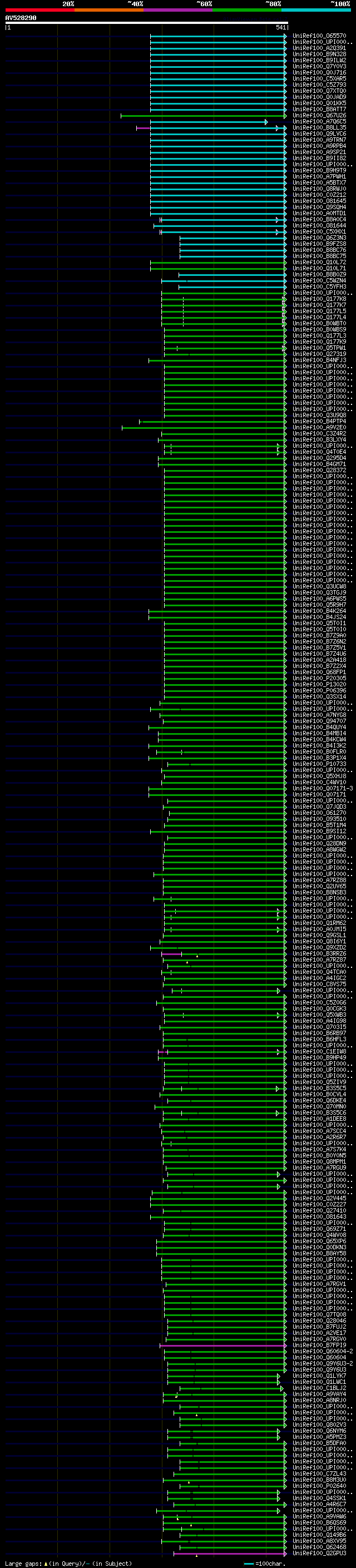Select the UniRef100_Q3SX14 entry
Image resolution: width=356 pixels, height=1568 pixels.
(x=319, y=696)
